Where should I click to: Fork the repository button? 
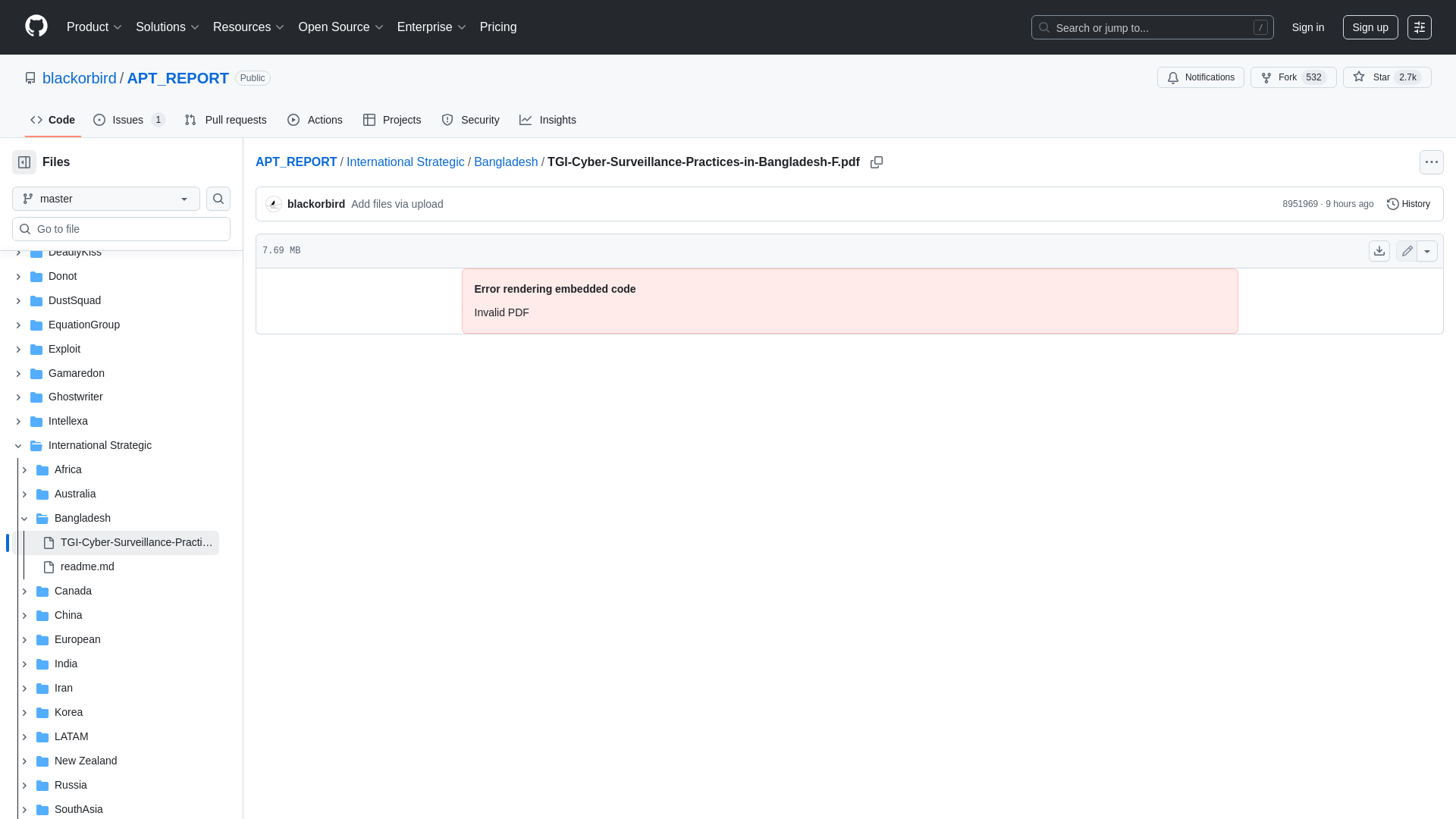pos(1293,77)
